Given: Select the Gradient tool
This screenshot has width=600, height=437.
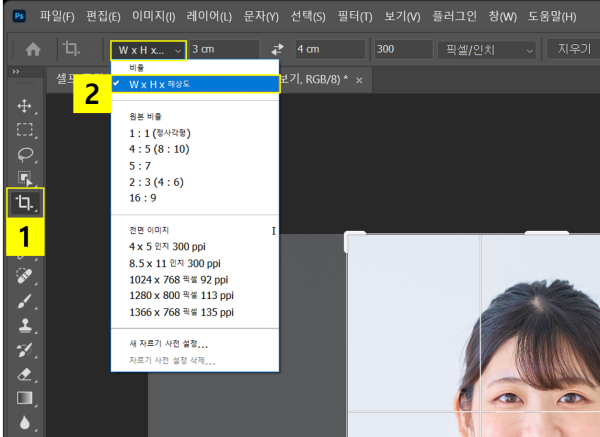Looking at the screenshot, I should [x=24, y=398].
